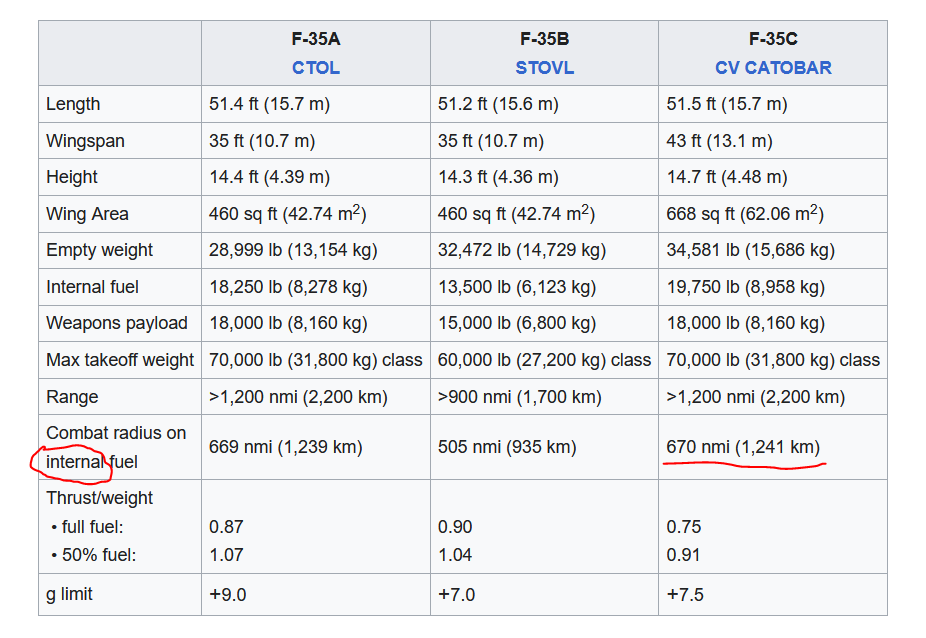Select the Wingspan row label
The width and height of the screenshot is (926, 638).
tap(85, 141)
